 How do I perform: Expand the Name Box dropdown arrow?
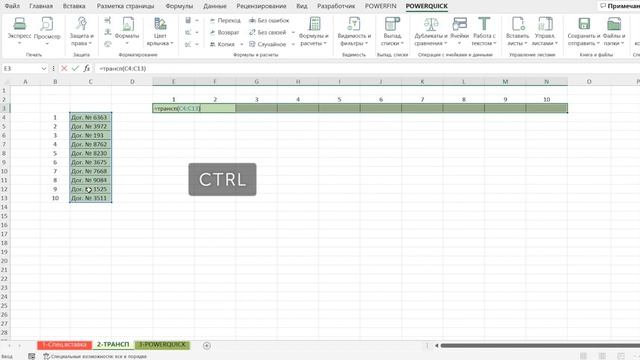[x=44, y=69]
